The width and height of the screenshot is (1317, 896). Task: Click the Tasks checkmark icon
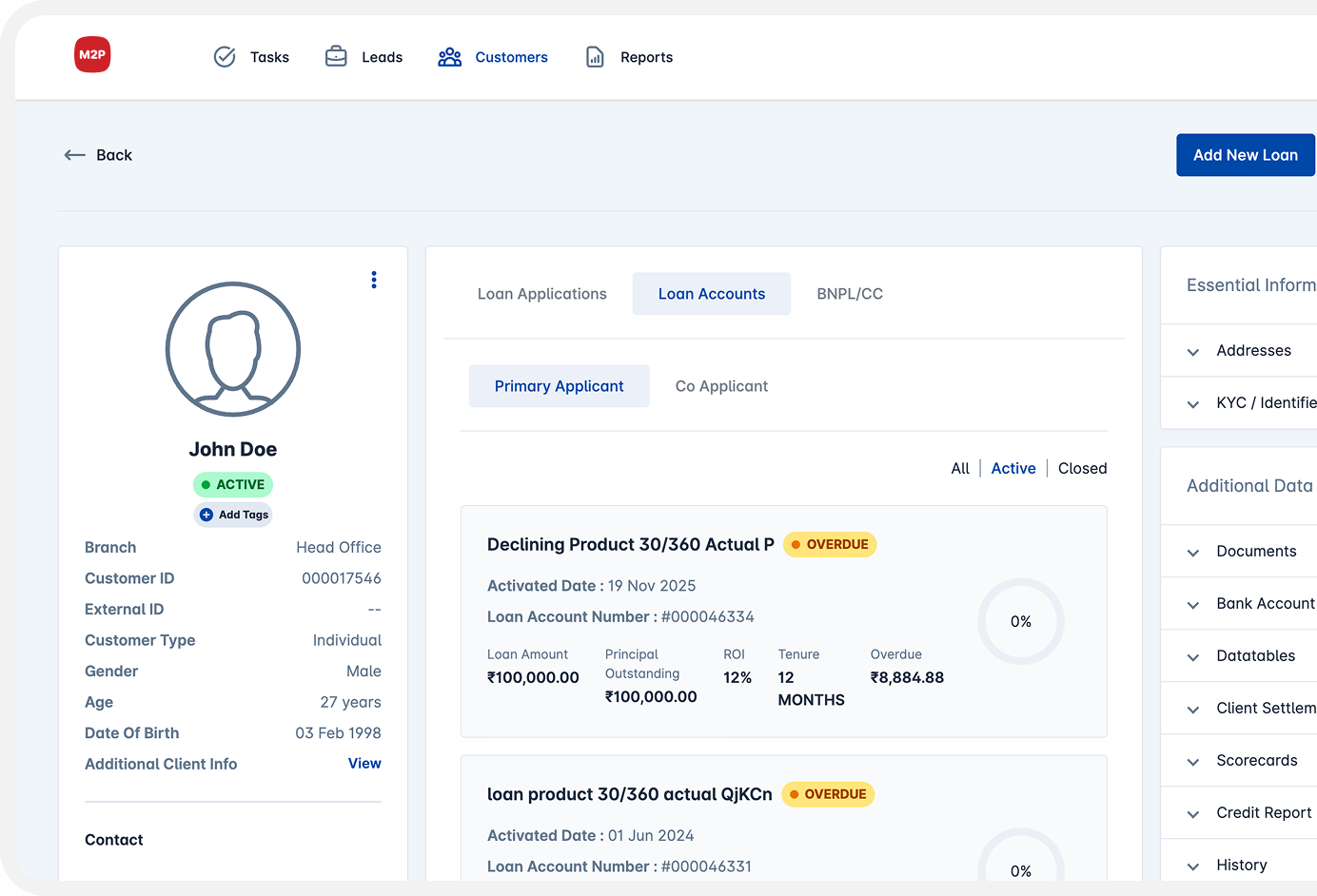[225, 57]
